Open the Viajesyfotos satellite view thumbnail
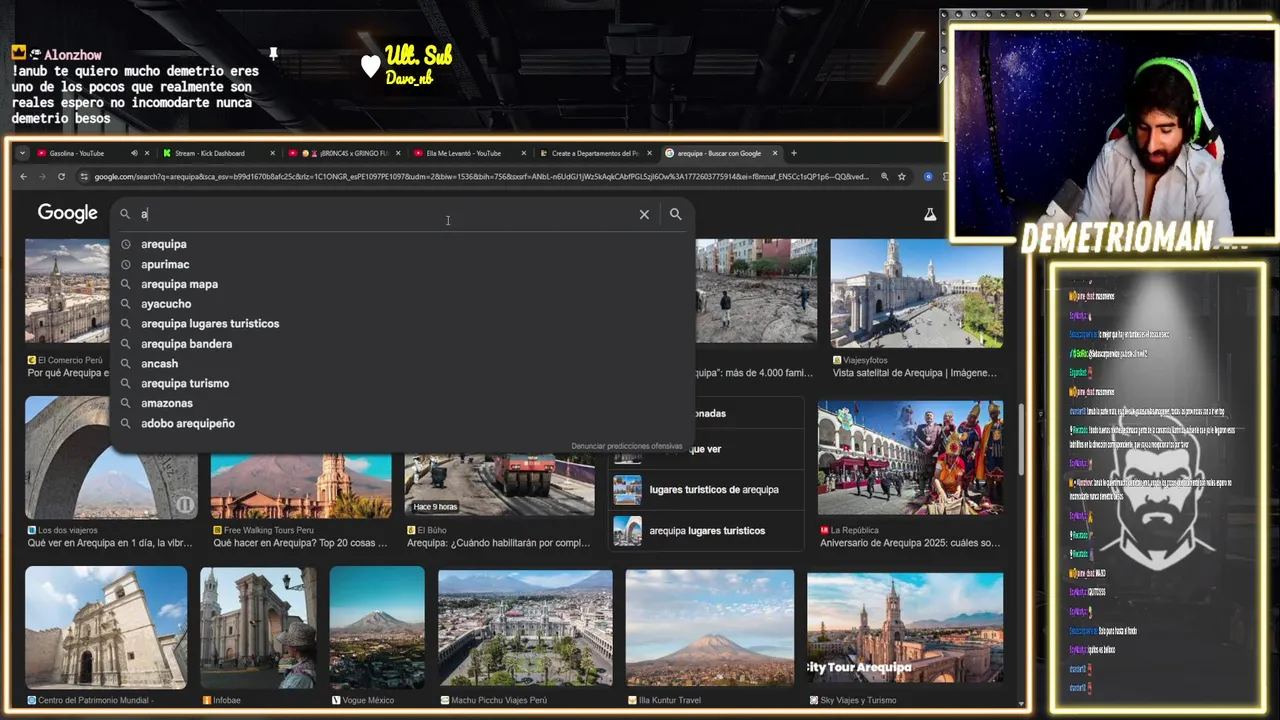The image size is (1280, 720). (x=916, y=293)
